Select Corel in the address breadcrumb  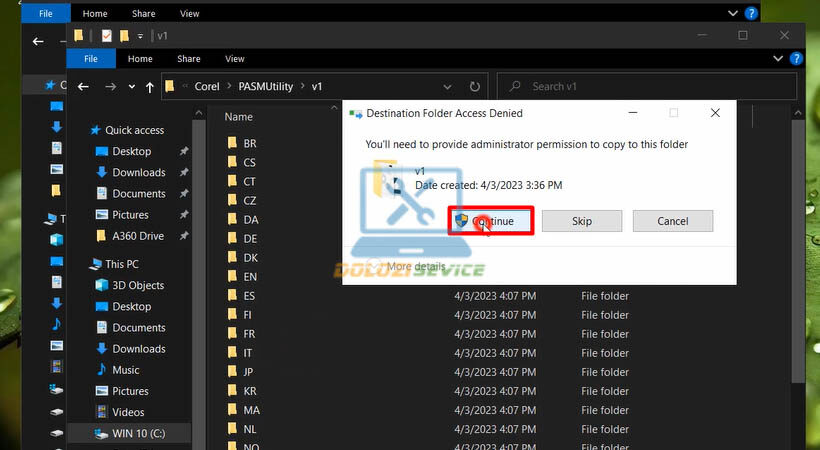(x=207, y=87)
